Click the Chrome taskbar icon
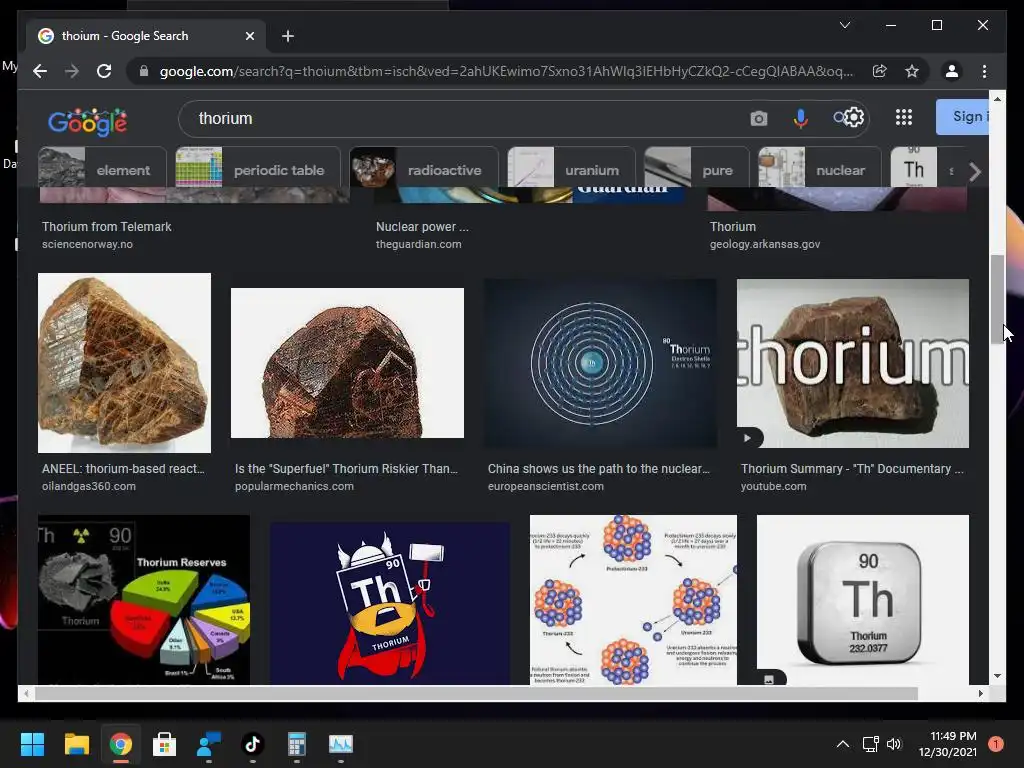The image size is (1024, 768). tap(121, 744)
